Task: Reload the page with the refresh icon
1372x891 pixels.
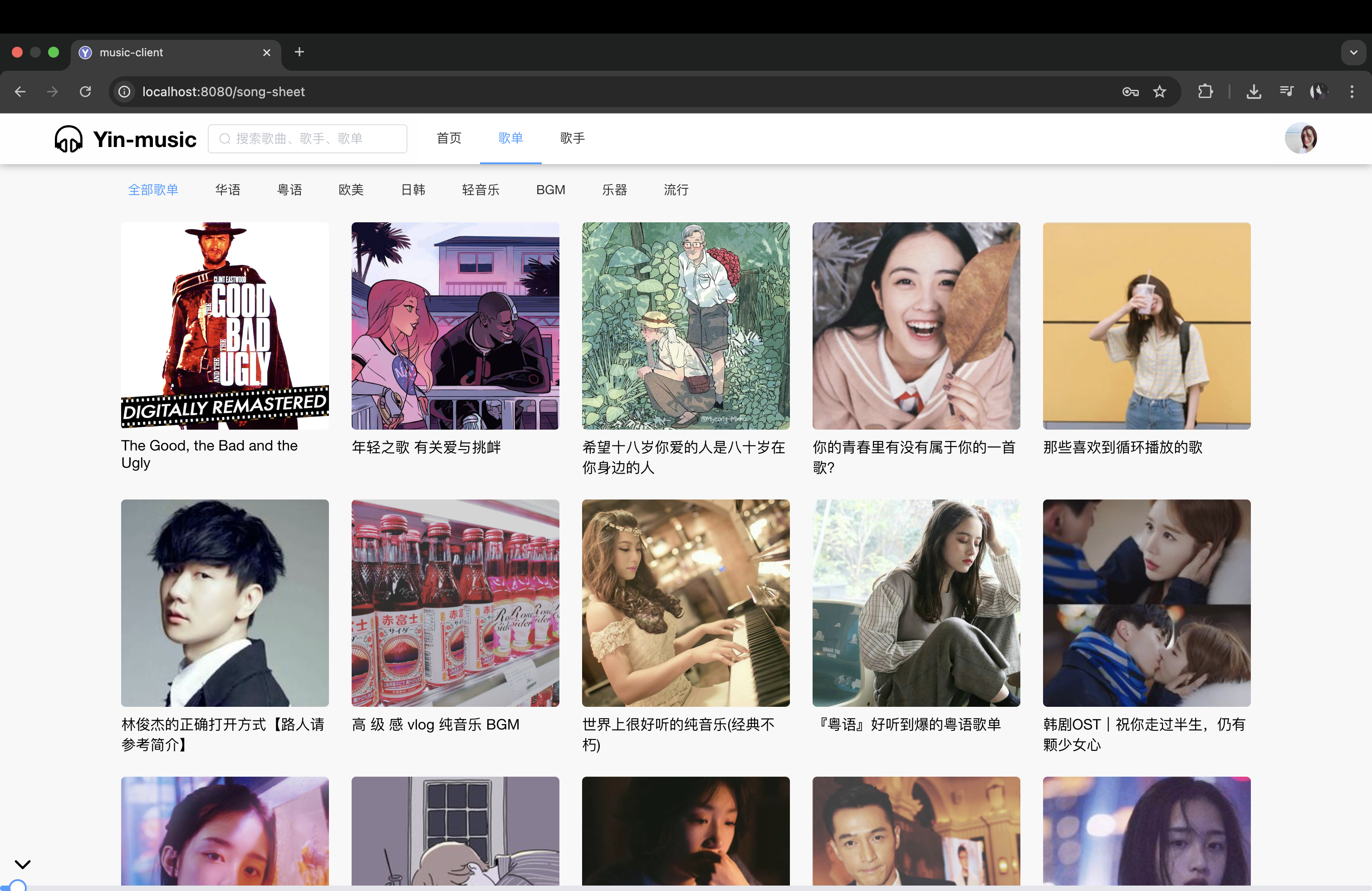Action: point(85,92)
